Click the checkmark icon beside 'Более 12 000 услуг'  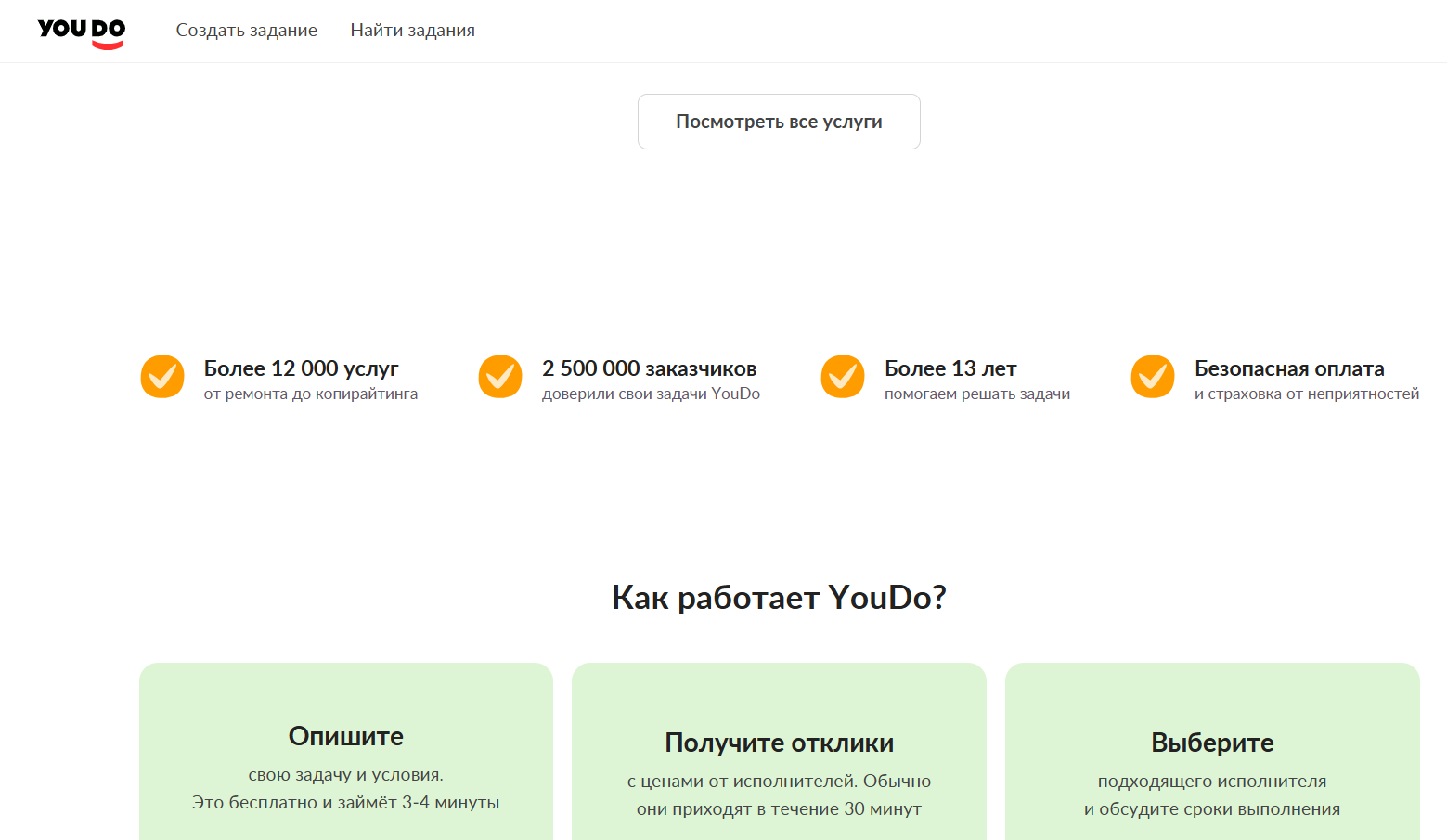162,377
